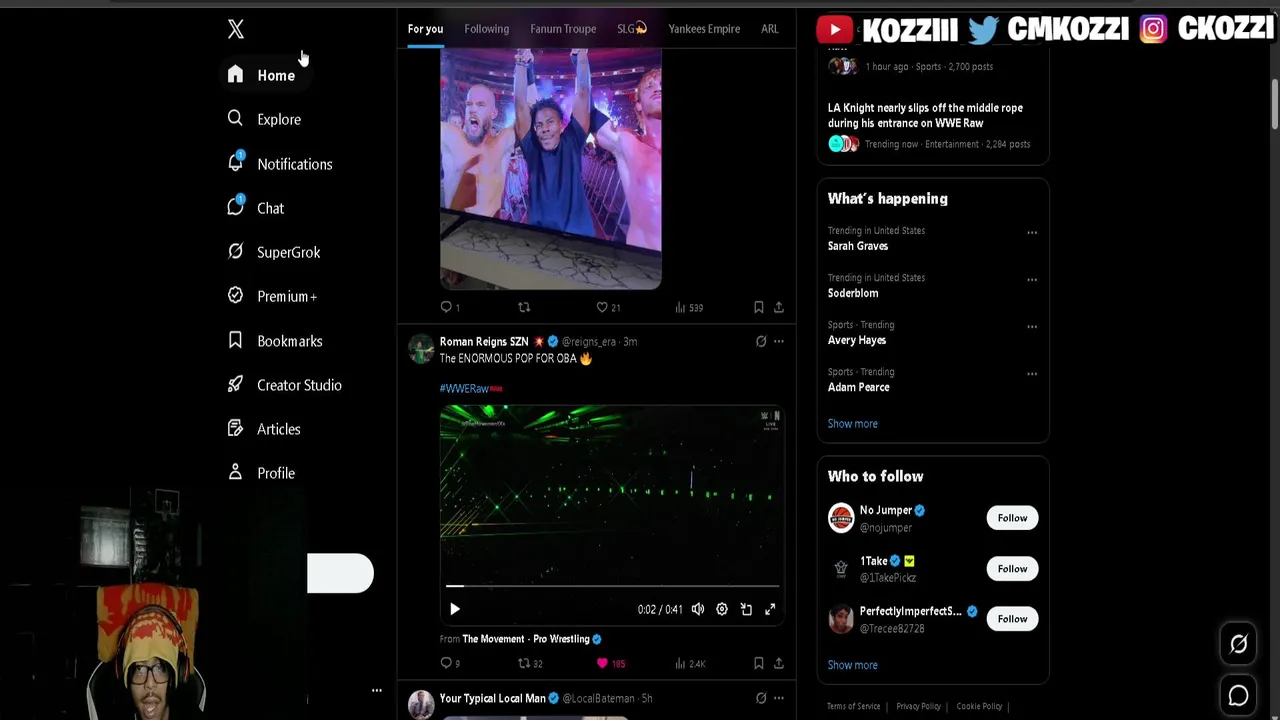This screenshot has height=720, width=1280.
Task: Open LA Knight nearly slips news story
Action: [925, 115]
